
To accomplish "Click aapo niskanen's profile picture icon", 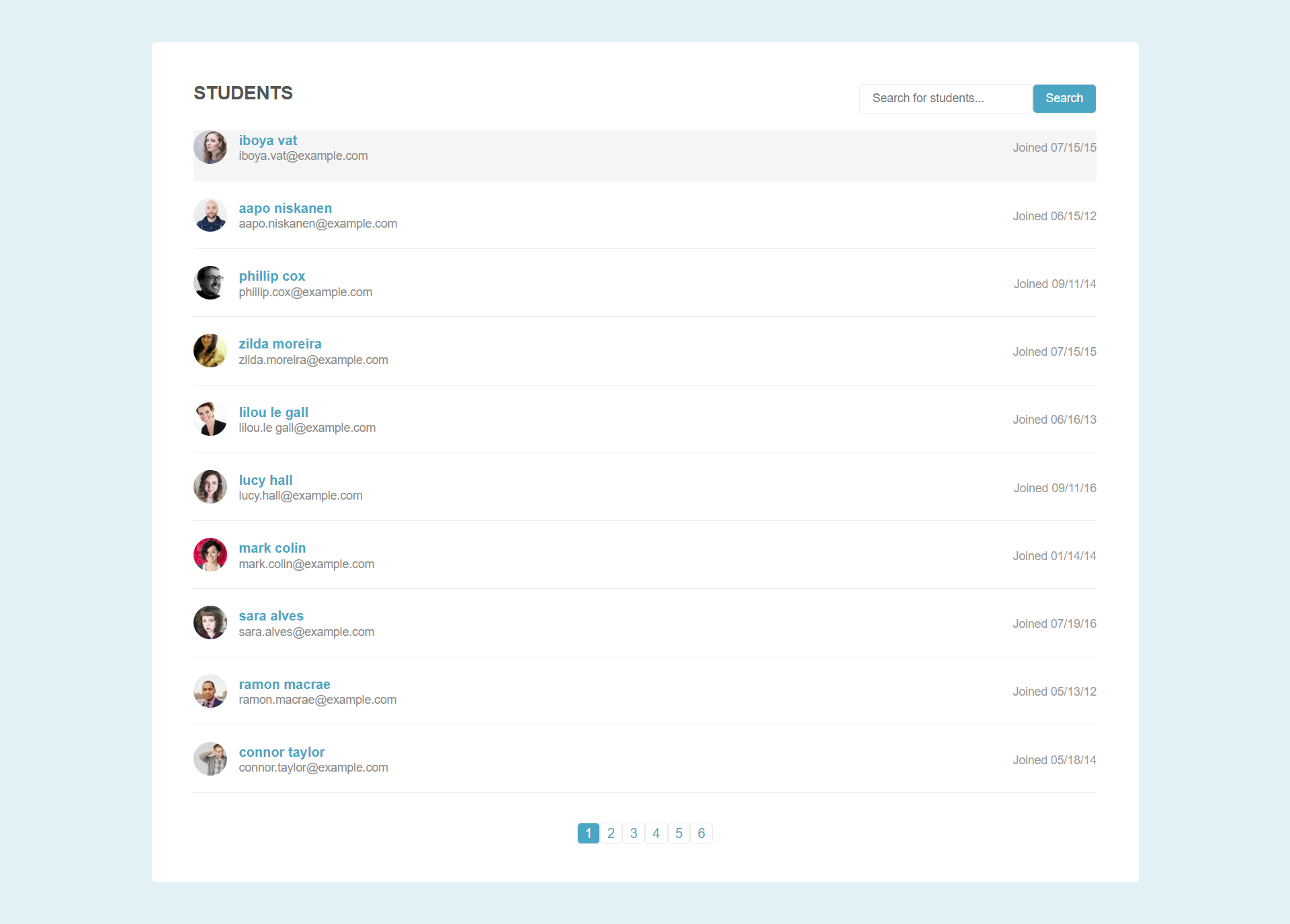I will [x=210, y=214].
